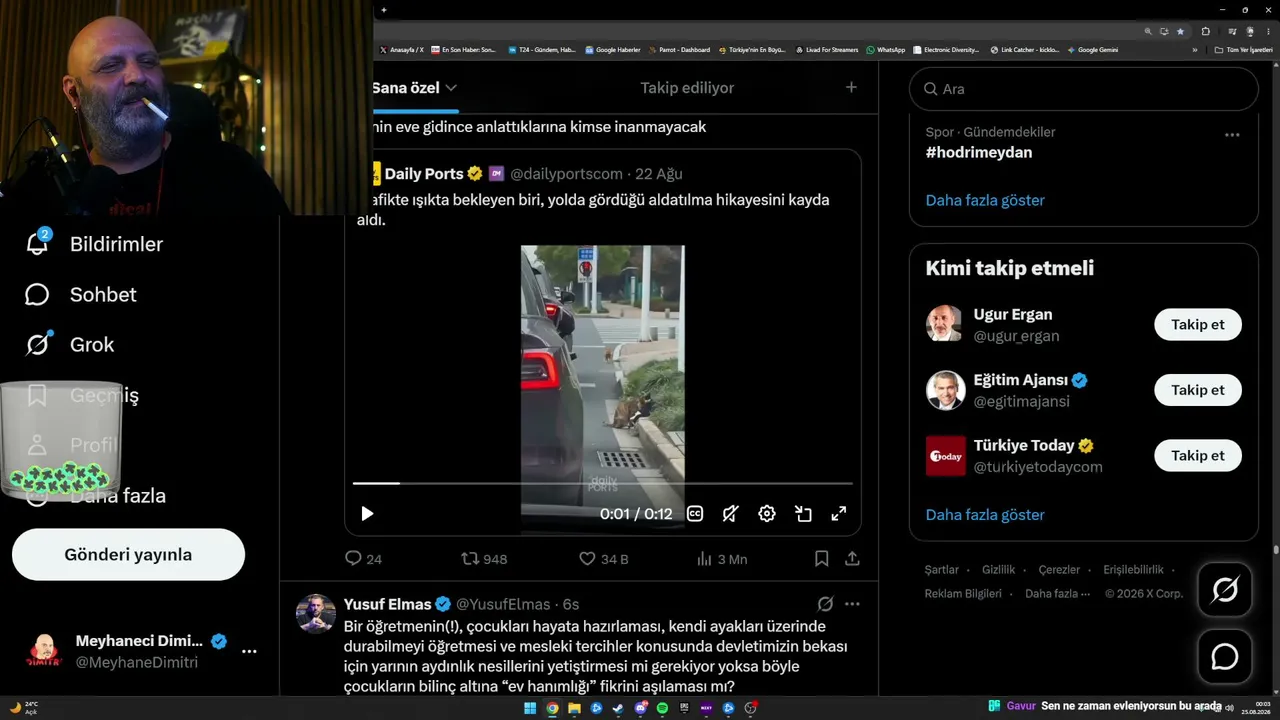
Task: Open the Gizlilik footer link
Action: coord(998,570)
